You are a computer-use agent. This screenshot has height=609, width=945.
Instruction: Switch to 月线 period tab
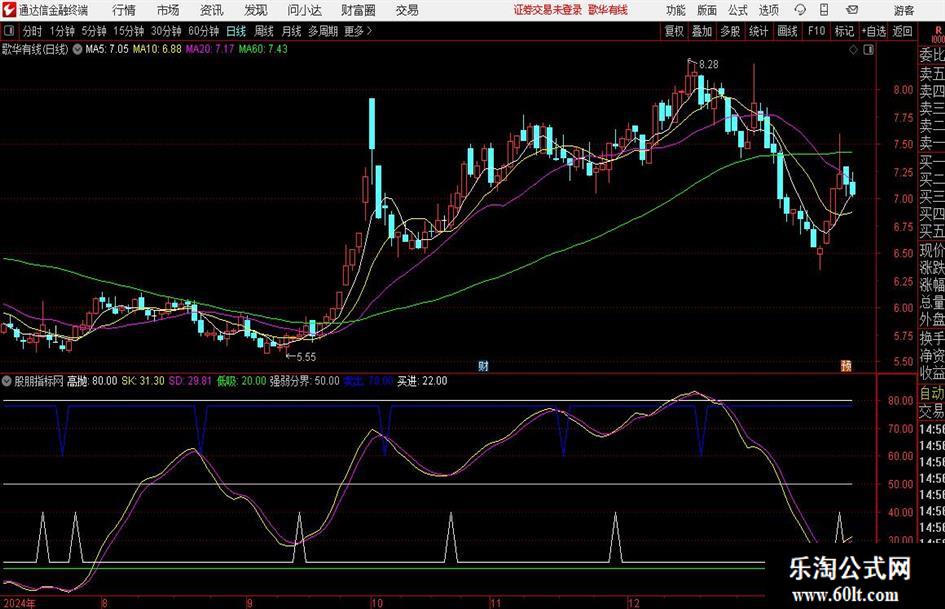point(291,31)
